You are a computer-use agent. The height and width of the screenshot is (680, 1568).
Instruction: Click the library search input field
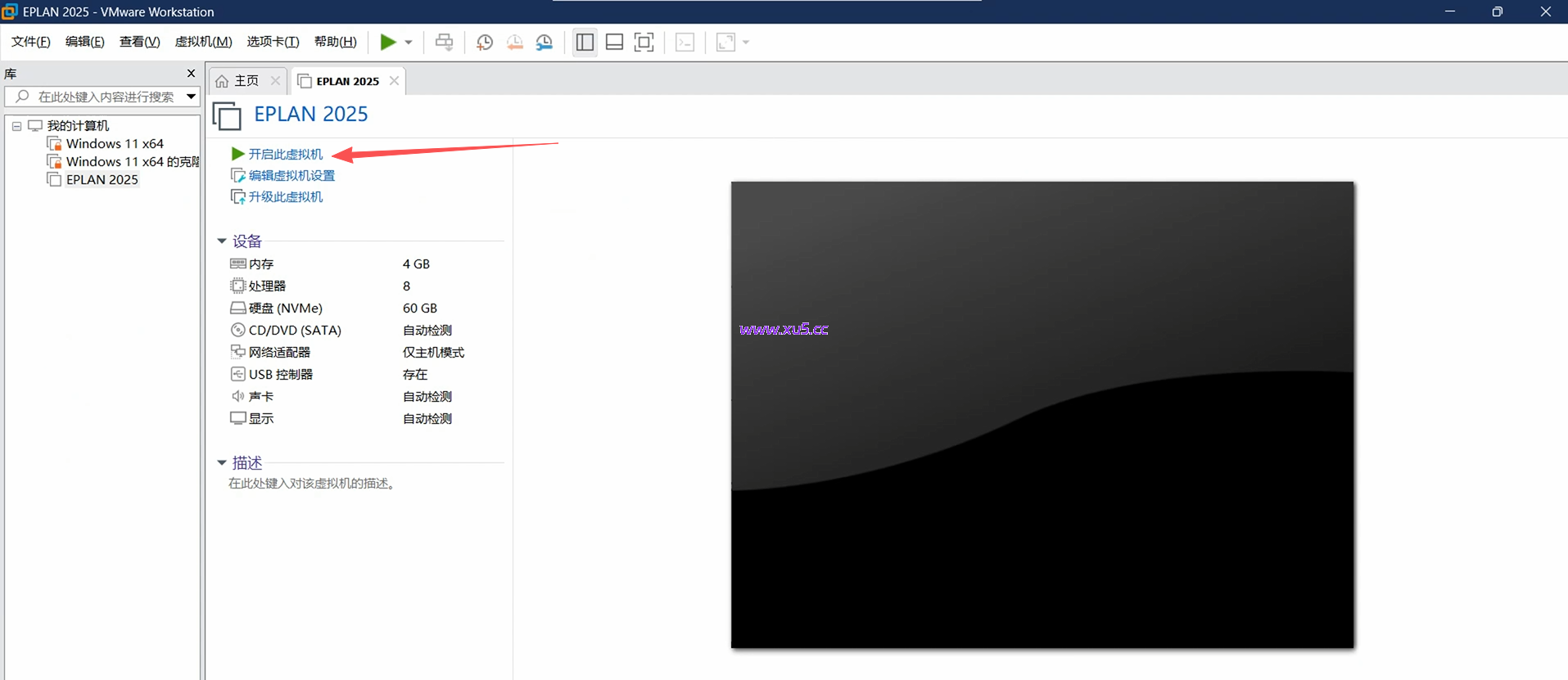point(105,97)
